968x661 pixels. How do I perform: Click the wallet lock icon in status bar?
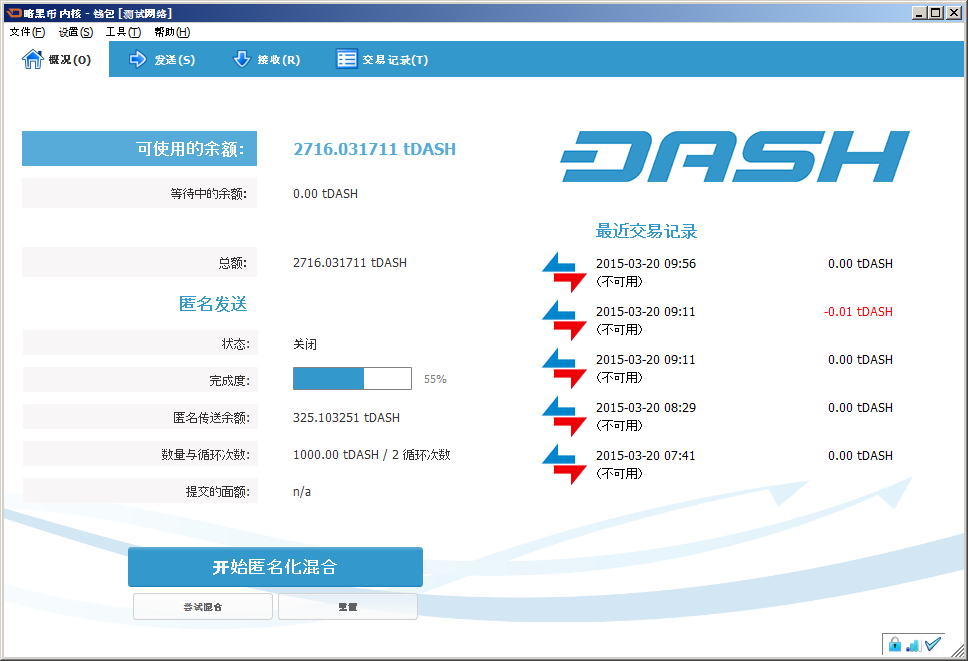895,645
